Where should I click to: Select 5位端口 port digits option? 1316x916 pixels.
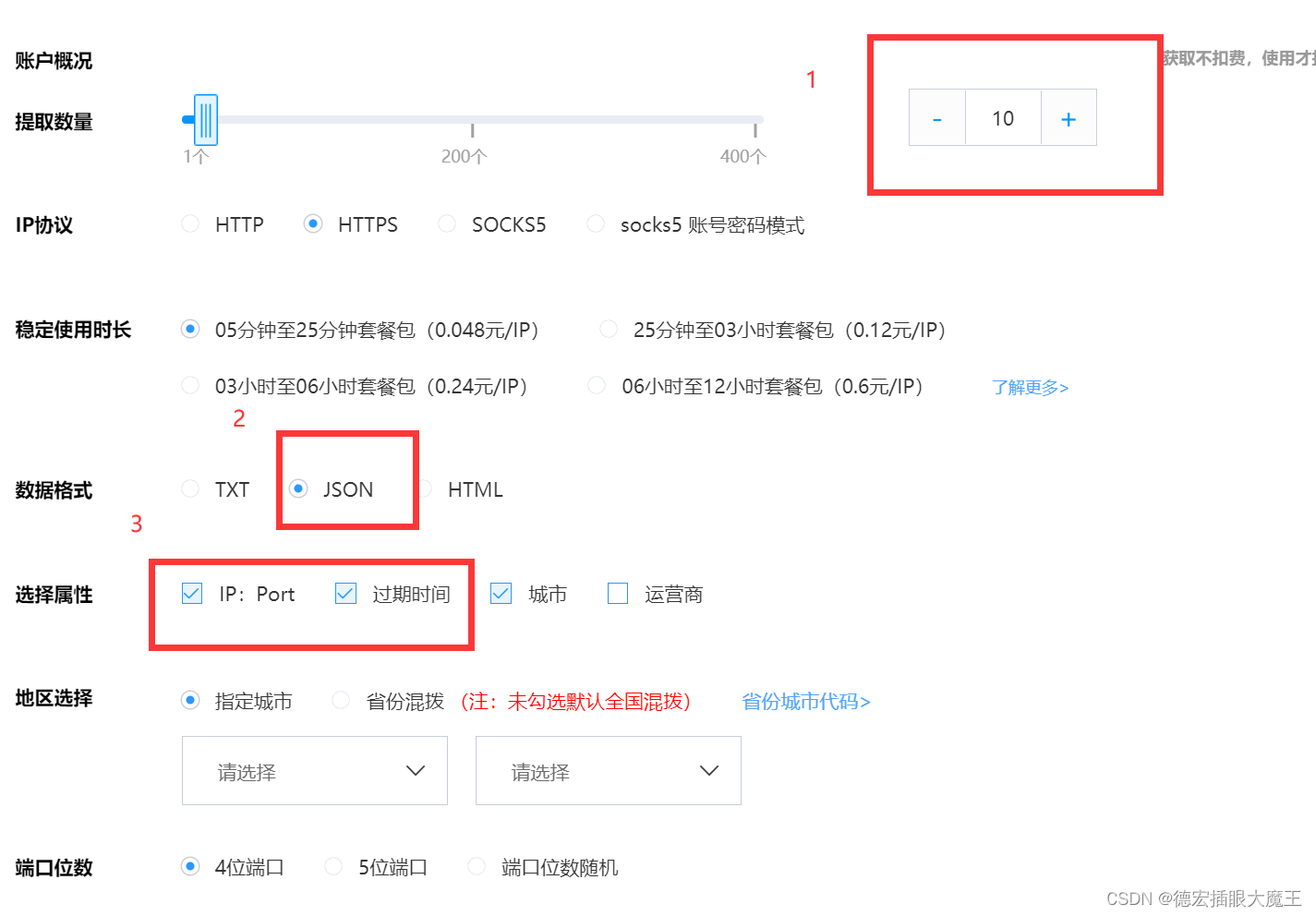tap(333, 866)
